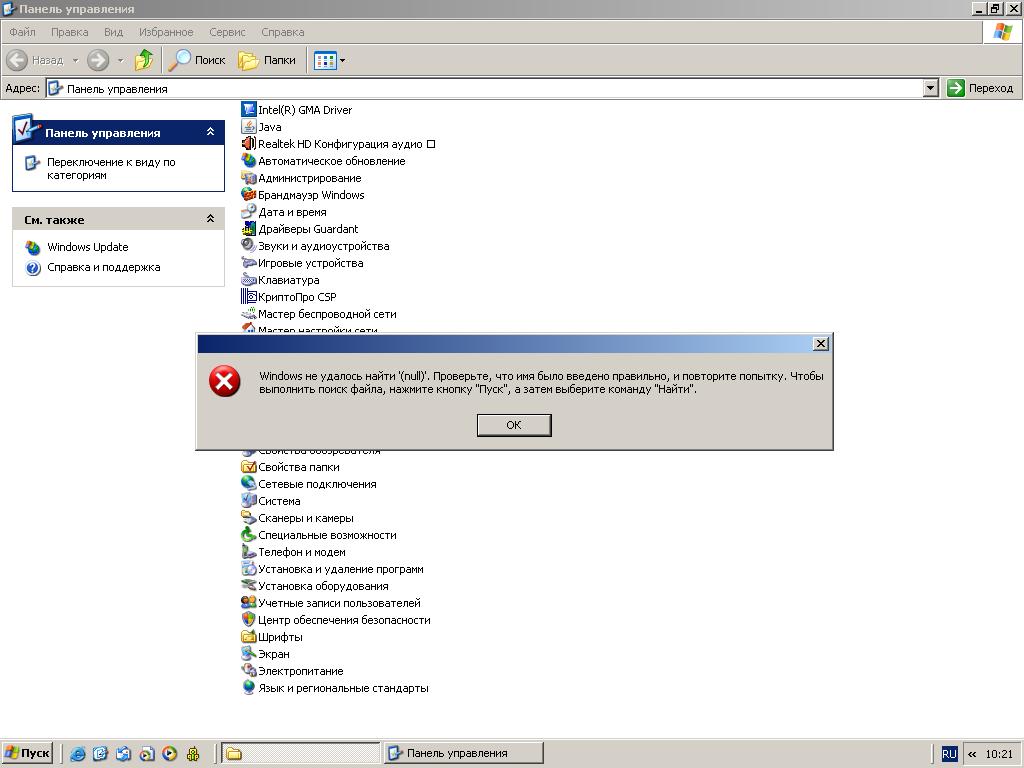Open the Файл menu
Screen dimensions: 1024x768
click(22, 32)
